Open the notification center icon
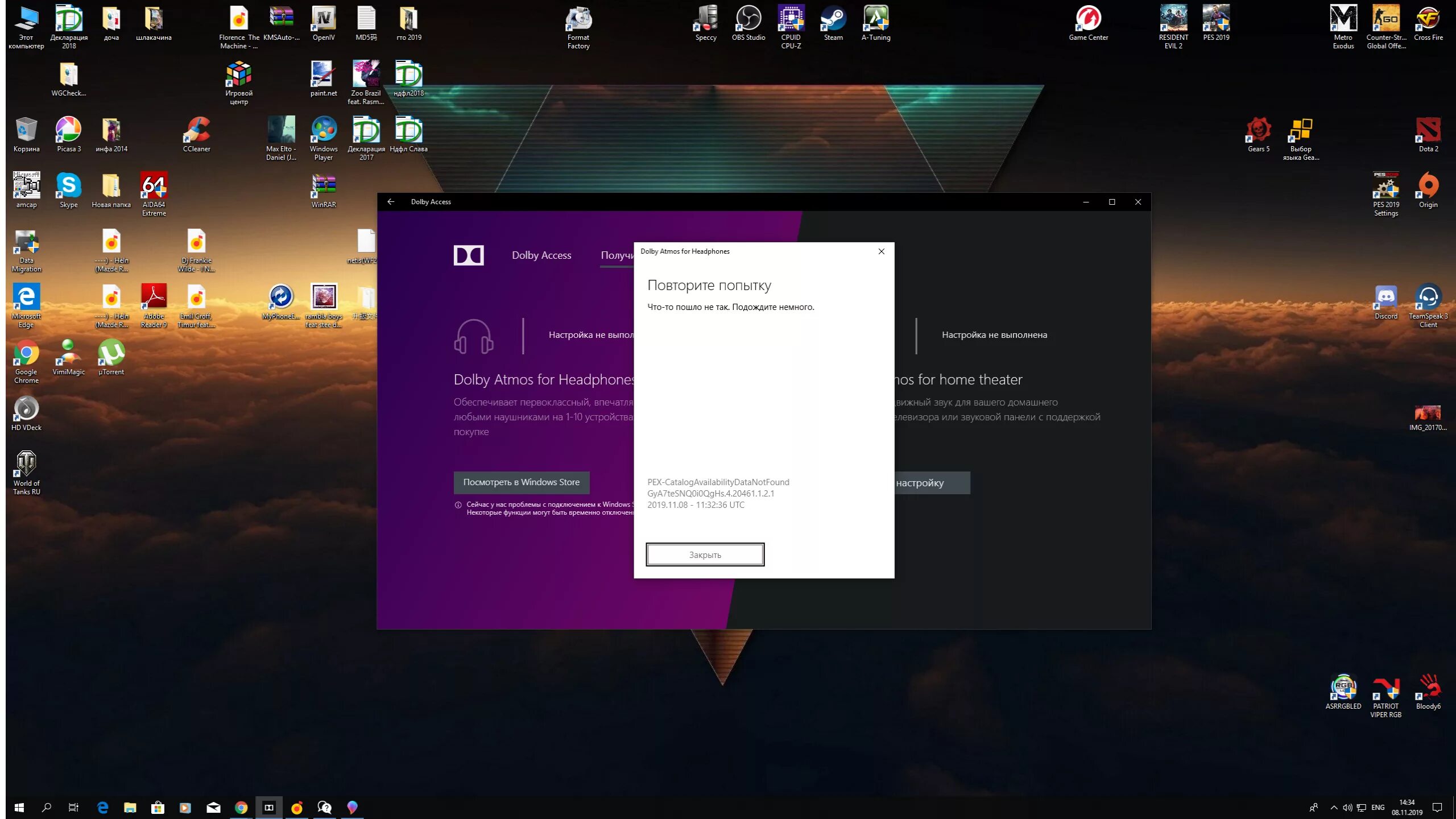Viewport: 1456px width, 819px height. tap(1437, 807)
